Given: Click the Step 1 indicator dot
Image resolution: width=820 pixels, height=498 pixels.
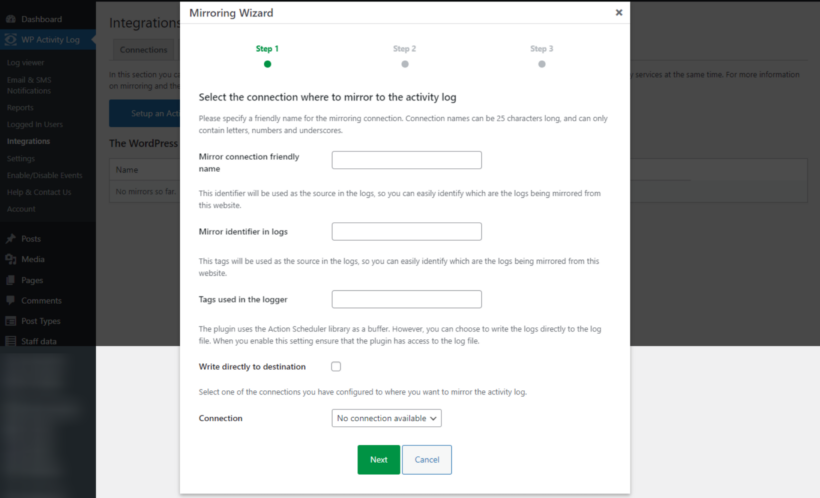Looking at the screenshot, I should point(267,64).
